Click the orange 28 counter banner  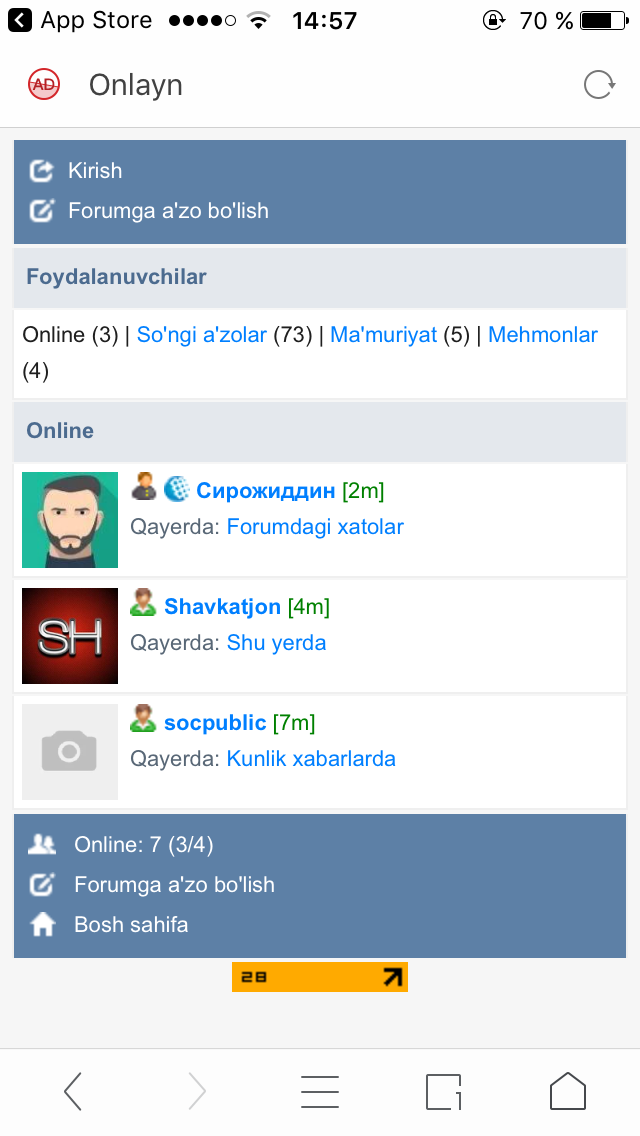[320, 977]
